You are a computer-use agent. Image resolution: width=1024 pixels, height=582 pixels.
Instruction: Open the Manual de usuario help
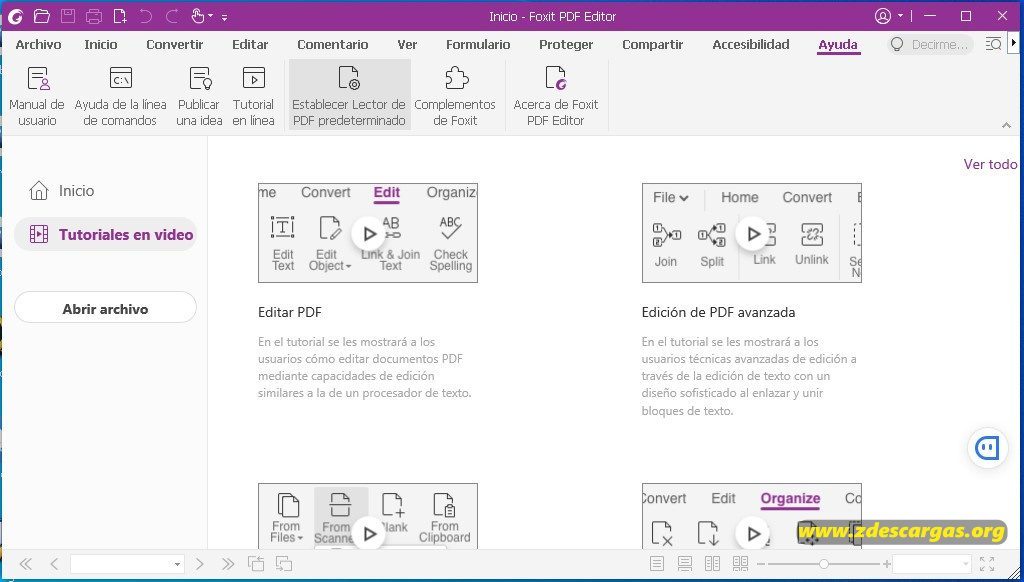tap(37, 95)
